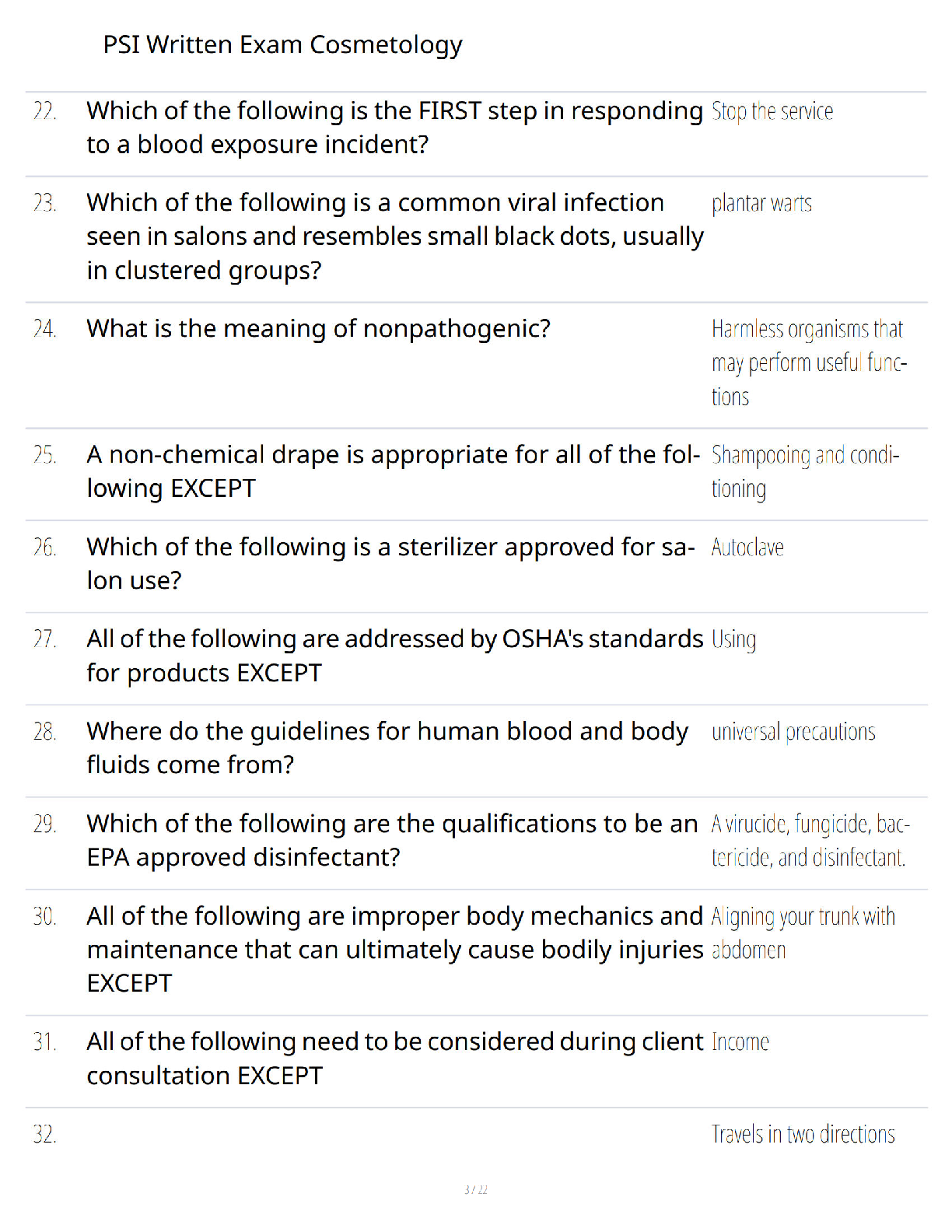
Task: Select question 27 about OSHA's standards
Action: pyautogui.click(x=395, y=656)
